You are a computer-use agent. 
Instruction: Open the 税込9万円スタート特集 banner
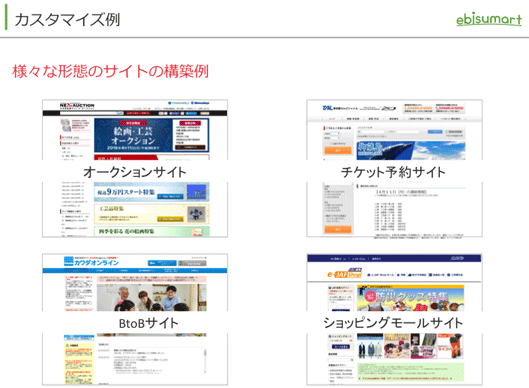click(151, 192)
